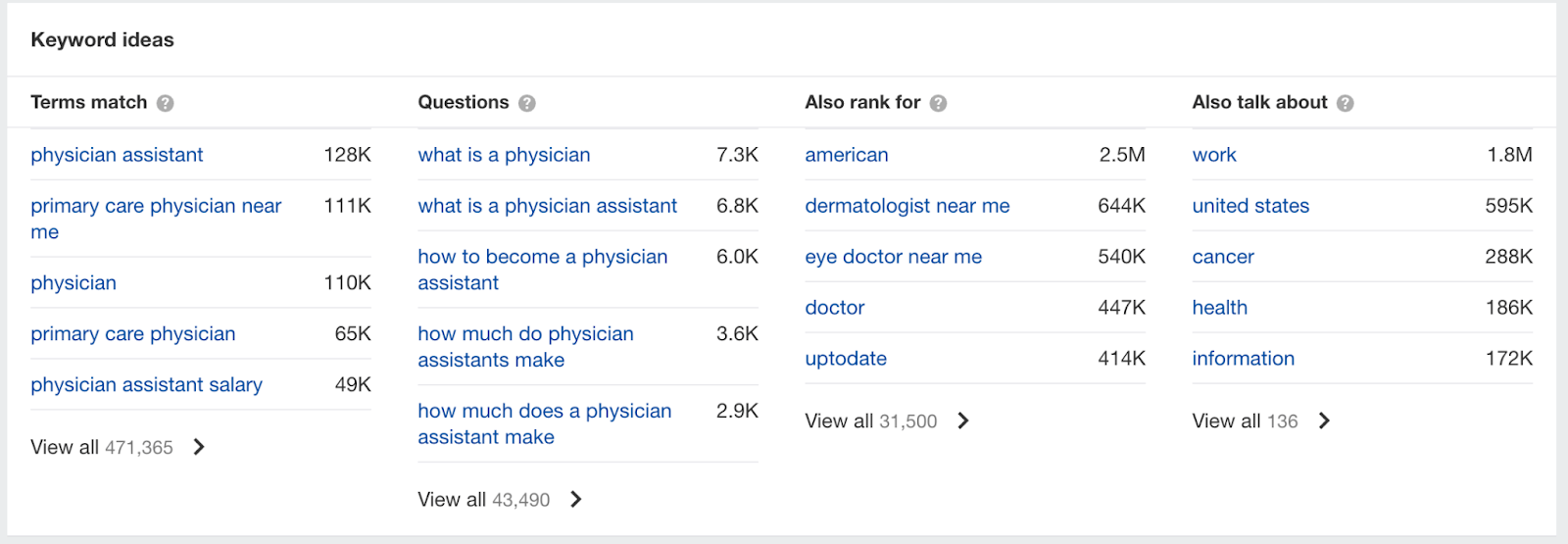1568x544 pixels.
Task: Click the help icon beside Questions
Action: tap(527, 103)
